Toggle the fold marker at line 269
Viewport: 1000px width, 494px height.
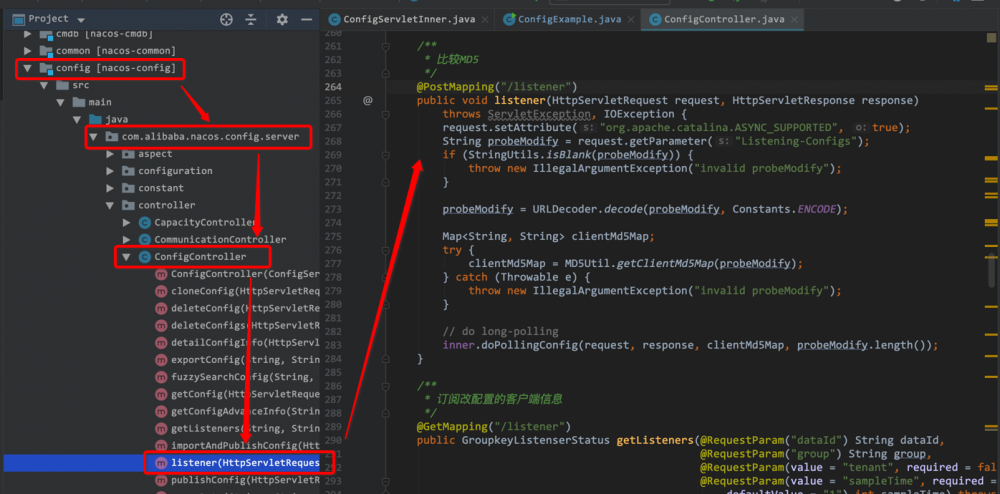[386, 155]
